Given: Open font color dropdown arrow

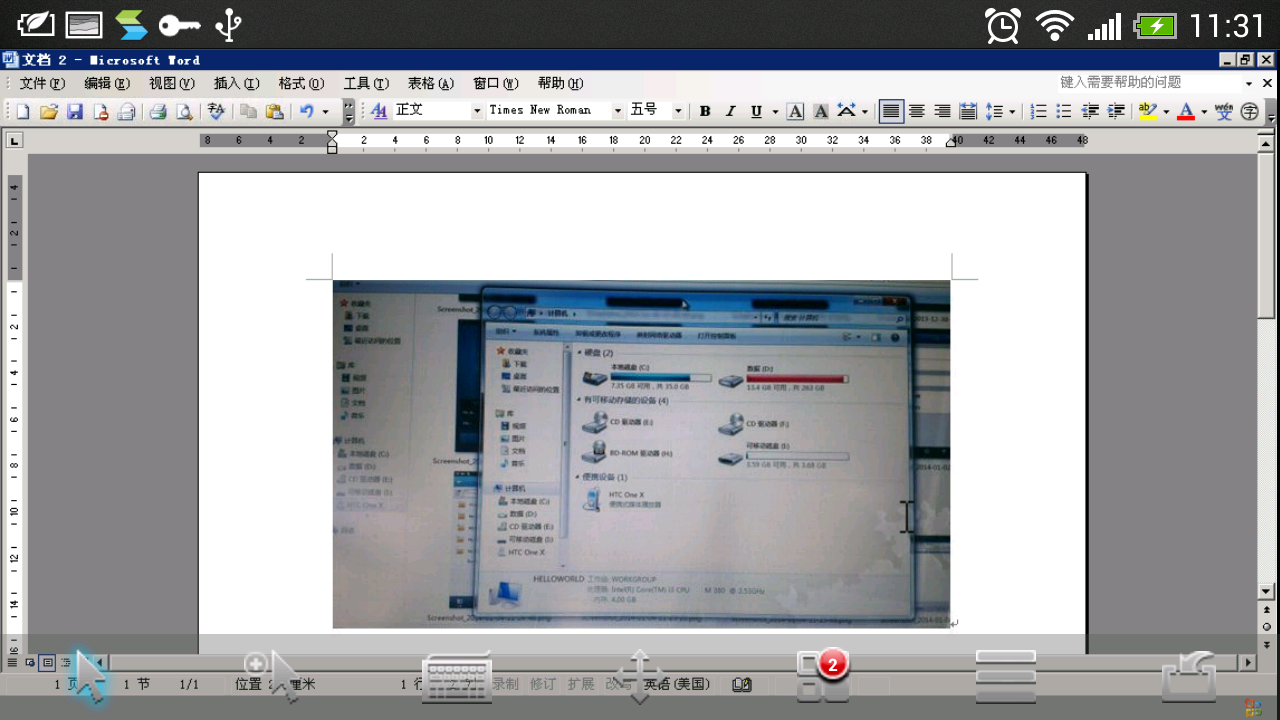Looking at the screenshot, I should point(1204,111).
